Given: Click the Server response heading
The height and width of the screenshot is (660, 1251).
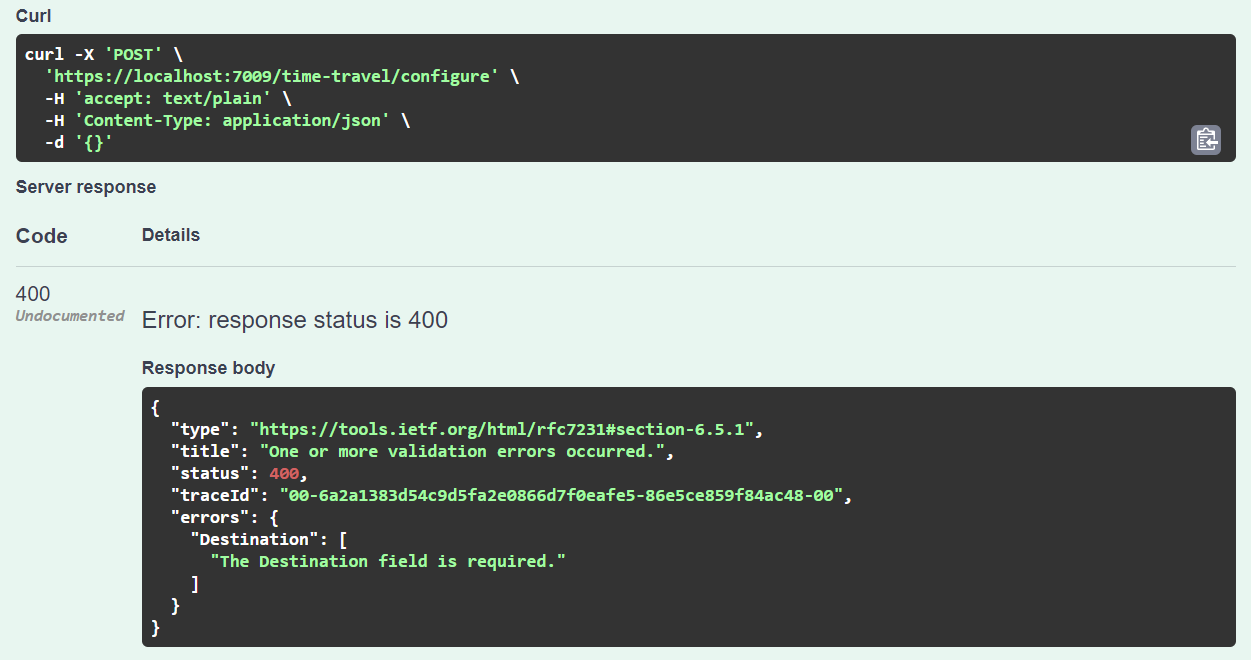Looking at the screenshot, I should click(86, 187).
